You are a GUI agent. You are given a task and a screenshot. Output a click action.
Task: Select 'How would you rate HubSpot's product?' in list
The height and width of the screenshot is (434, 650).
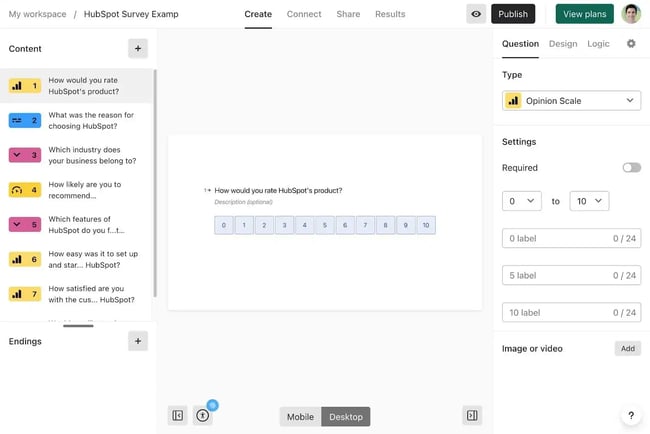click(83, 86)
